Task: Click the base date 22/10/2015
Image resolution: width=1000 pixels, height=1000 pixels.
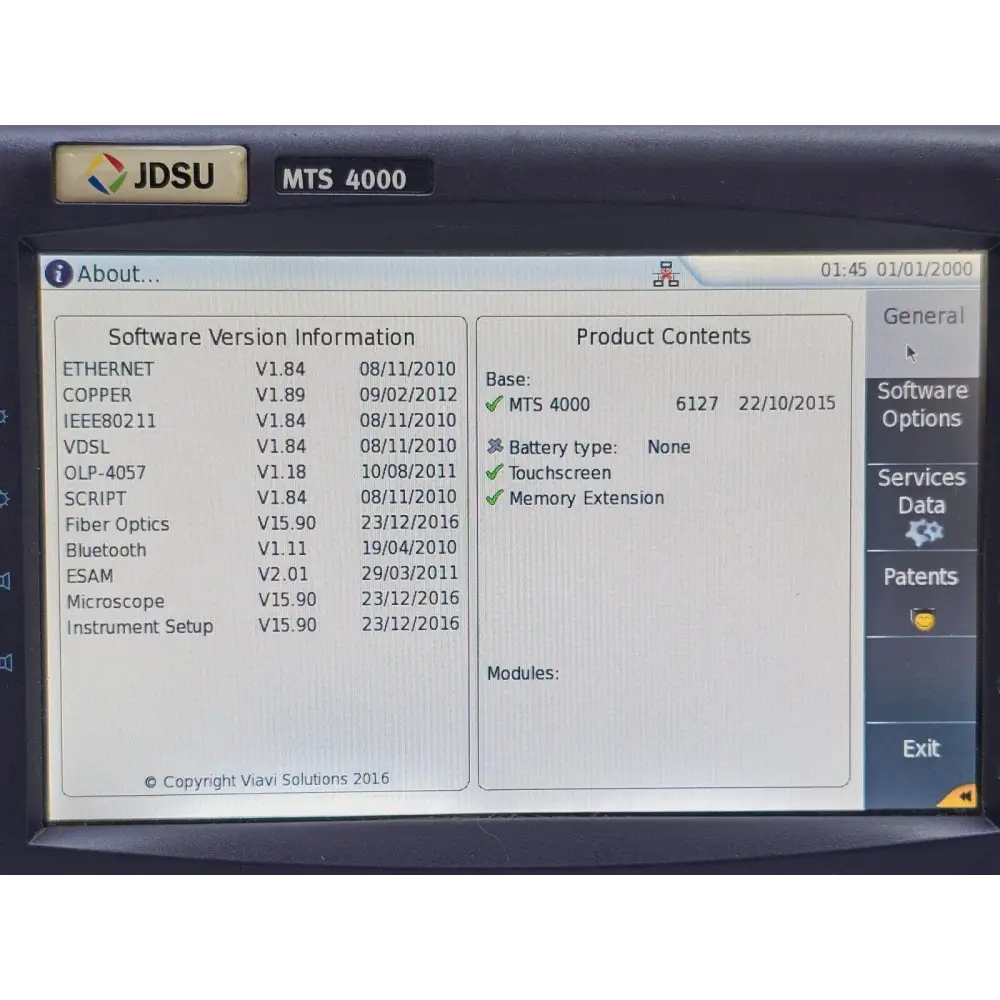Action: [x=787, y=403]
